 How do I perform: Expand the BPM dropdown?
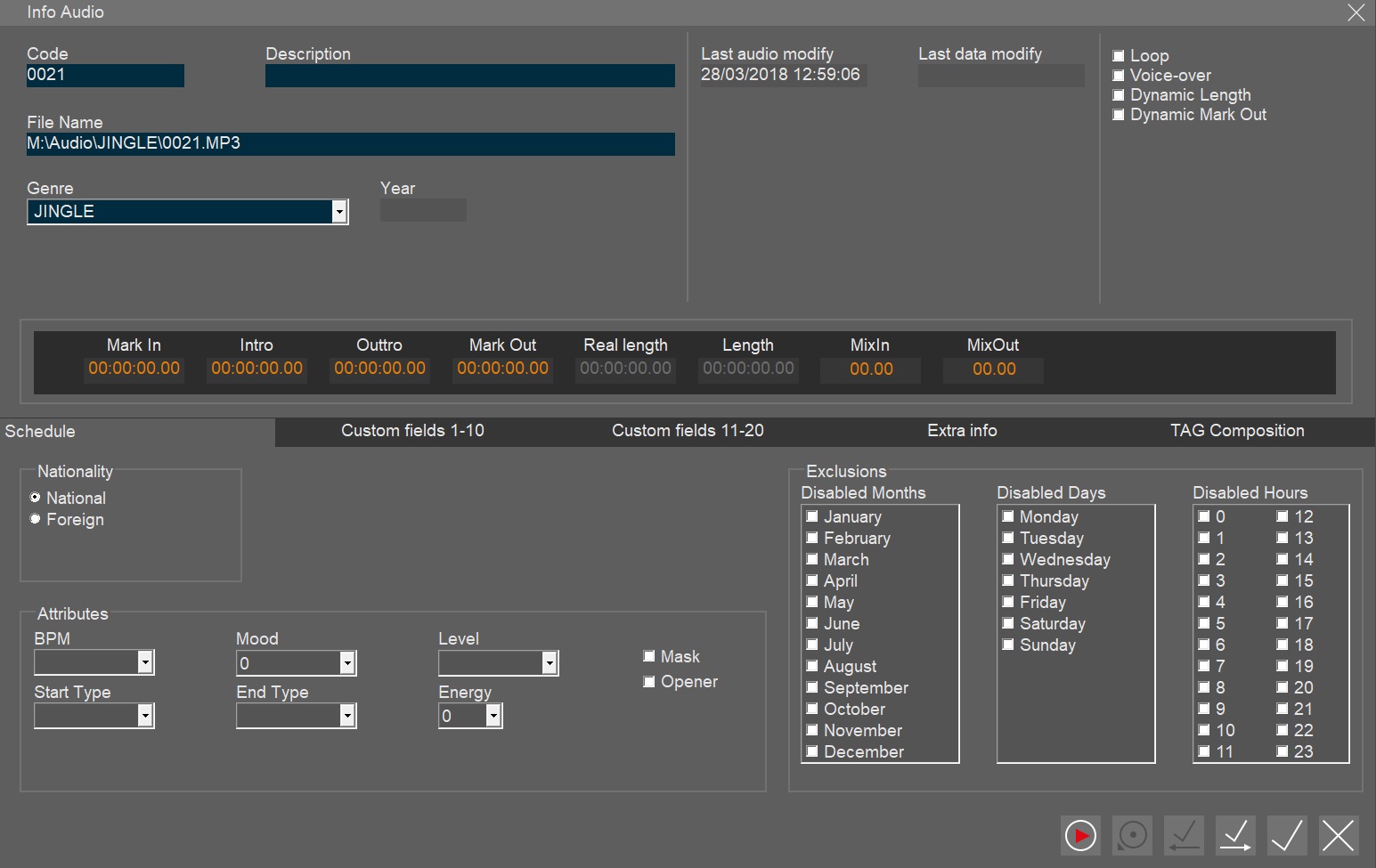(145, 662)
